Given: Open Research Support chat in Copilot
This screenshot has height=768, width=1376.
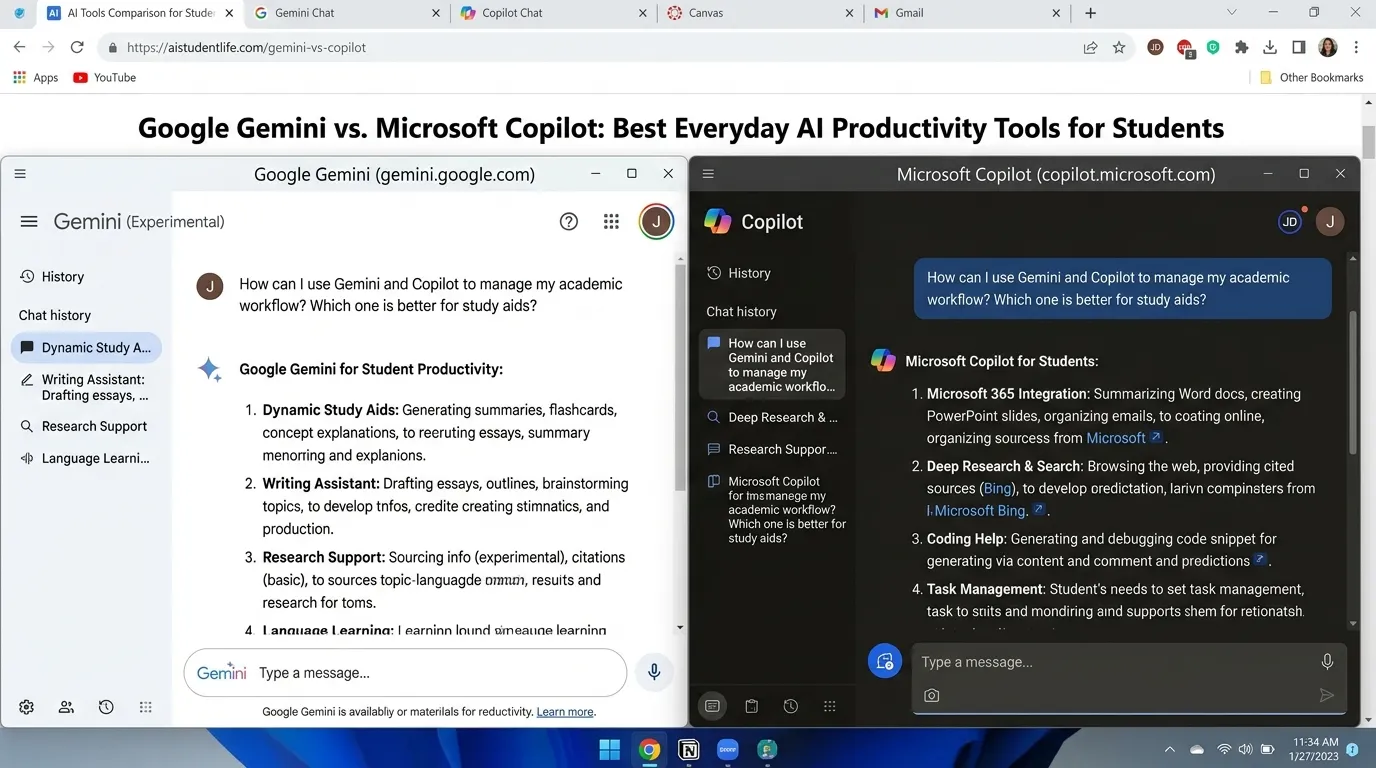Looking at the screenshot, I should [x=772, y=449].
